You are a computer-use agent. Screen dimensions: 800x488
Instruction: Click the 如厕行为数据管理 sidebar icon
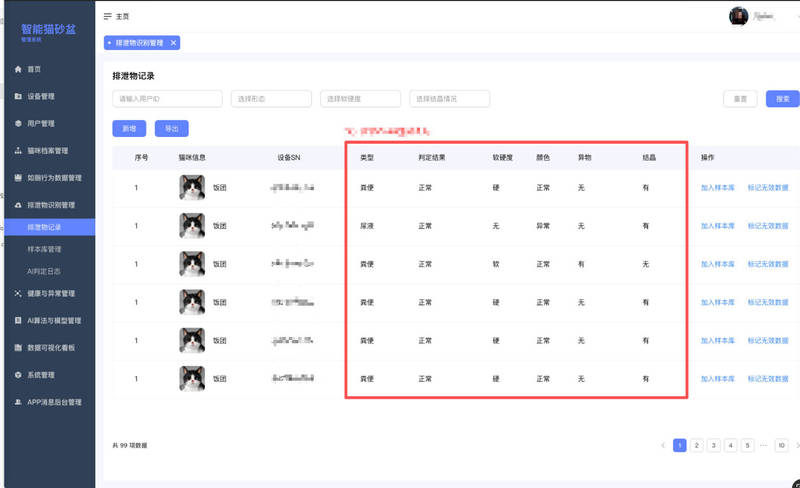(18, 178)
